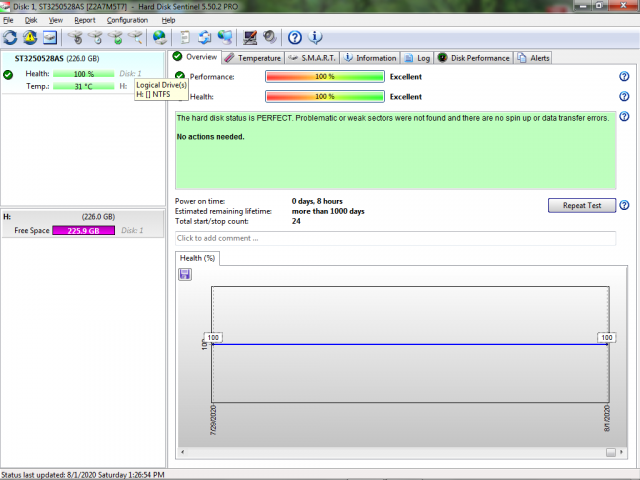Click the yellow warning alert toolbar icon

coord(30,38)
